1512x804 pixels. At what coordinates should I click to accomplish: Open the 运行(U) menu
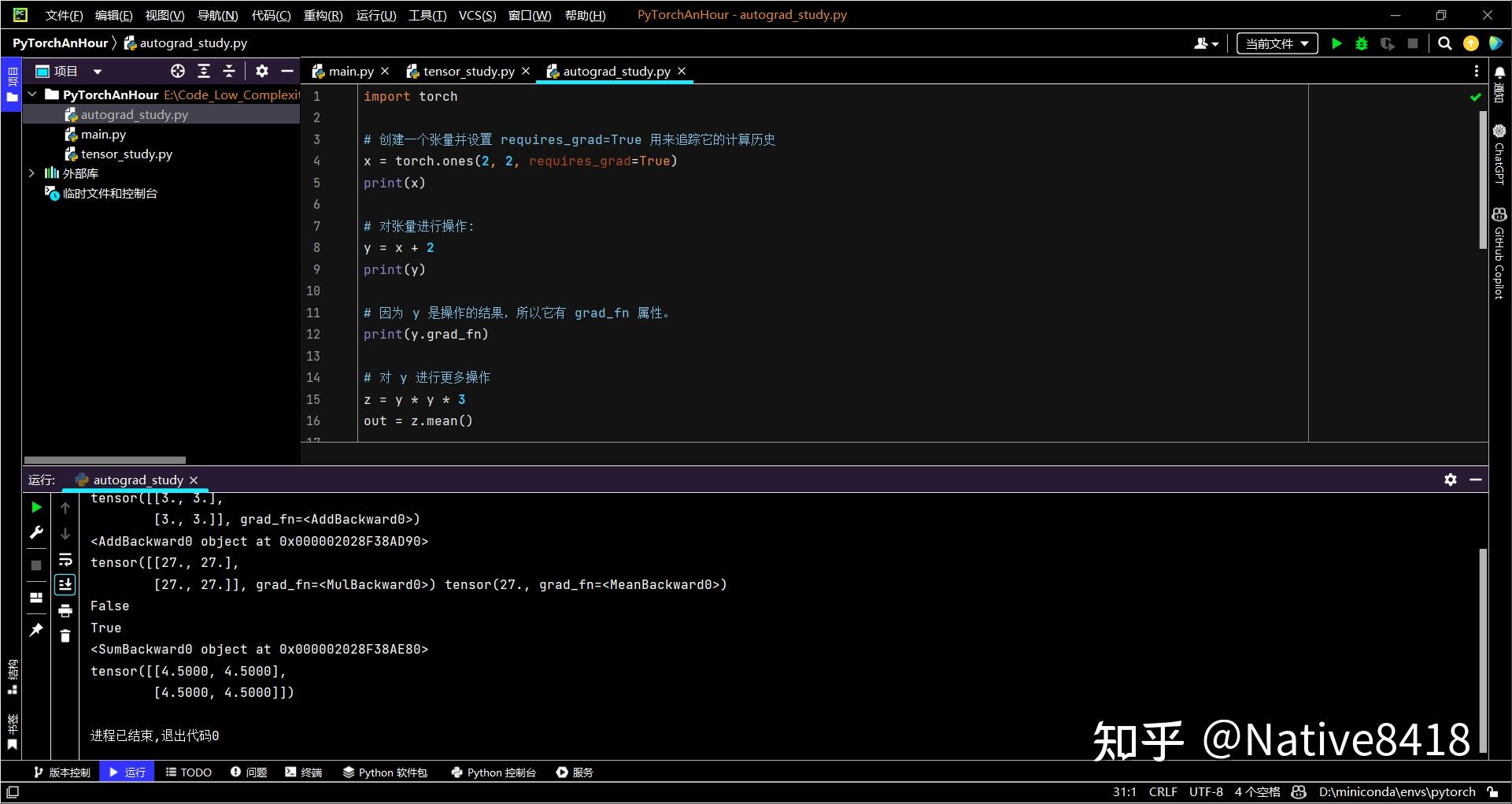tap(375, 14)
